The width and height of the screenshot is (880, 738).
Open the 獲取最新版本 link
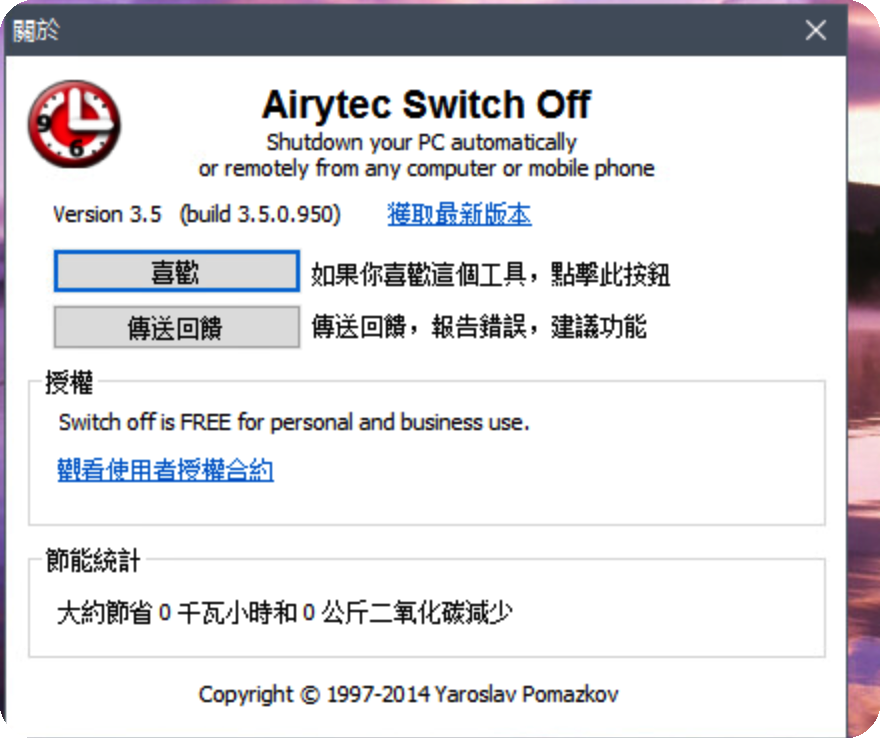click(x=459, y=215)
